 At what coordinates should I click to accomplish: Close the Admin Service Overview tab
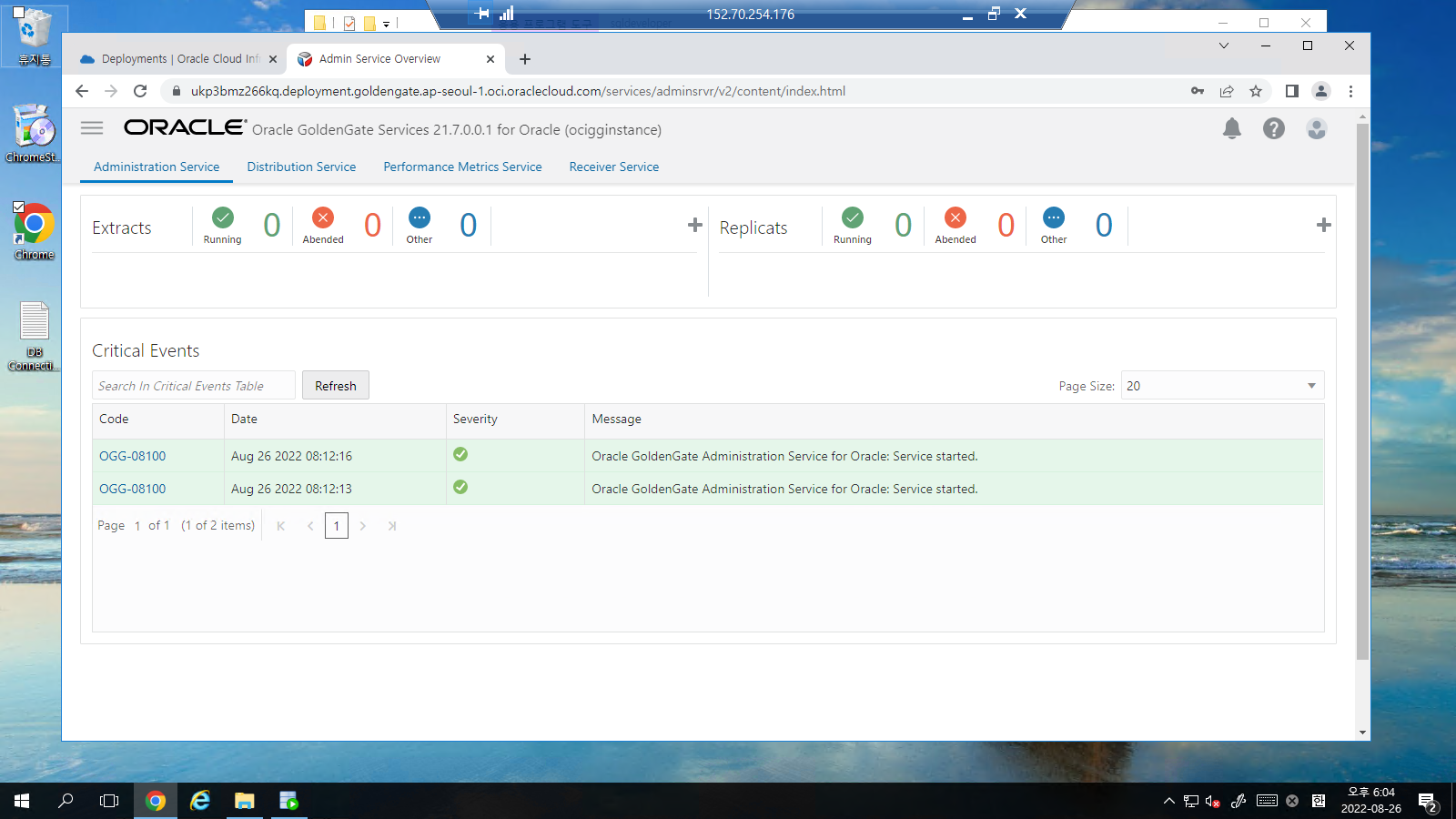pos(490,59)
